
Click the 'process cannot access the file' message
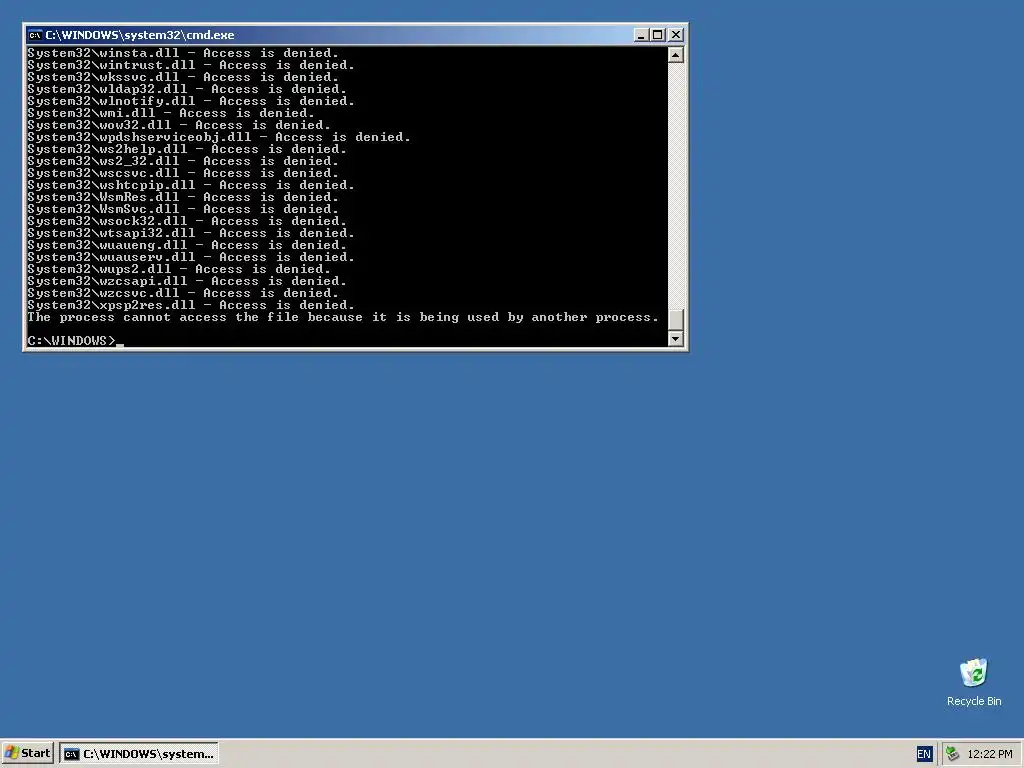tap(344, 317)
